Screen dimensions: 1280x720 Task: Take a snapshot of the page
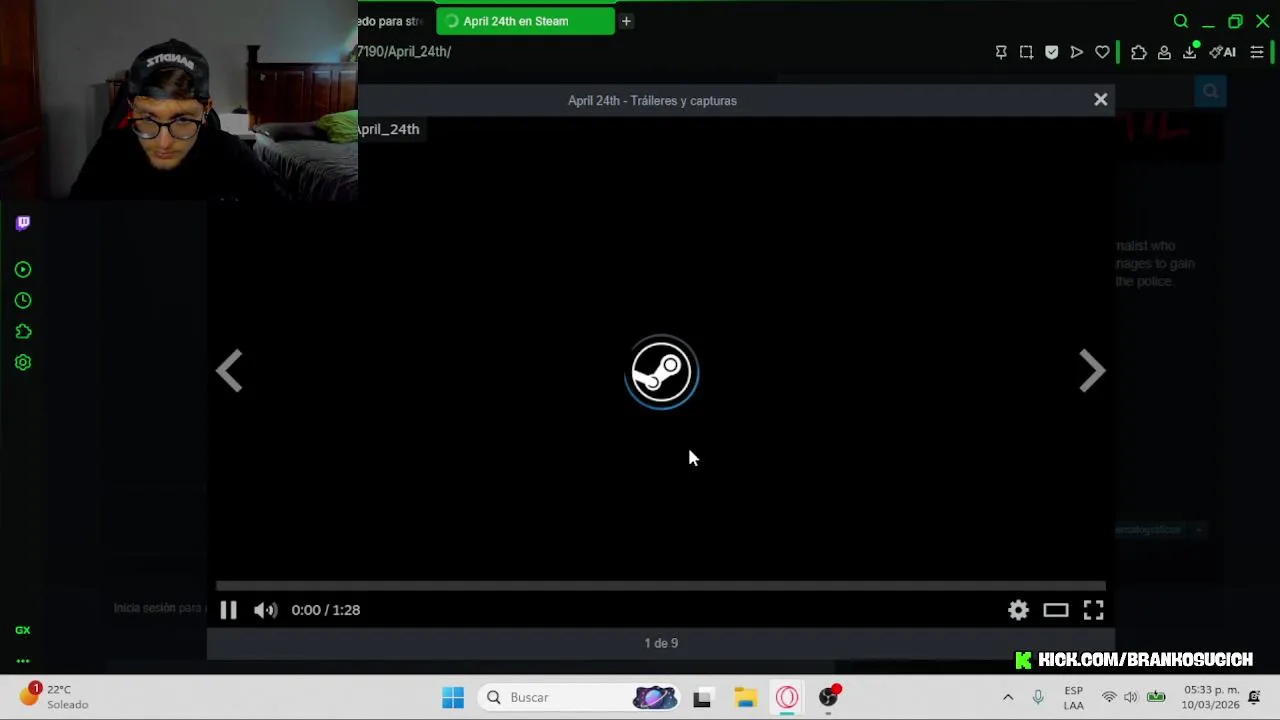1026,52
